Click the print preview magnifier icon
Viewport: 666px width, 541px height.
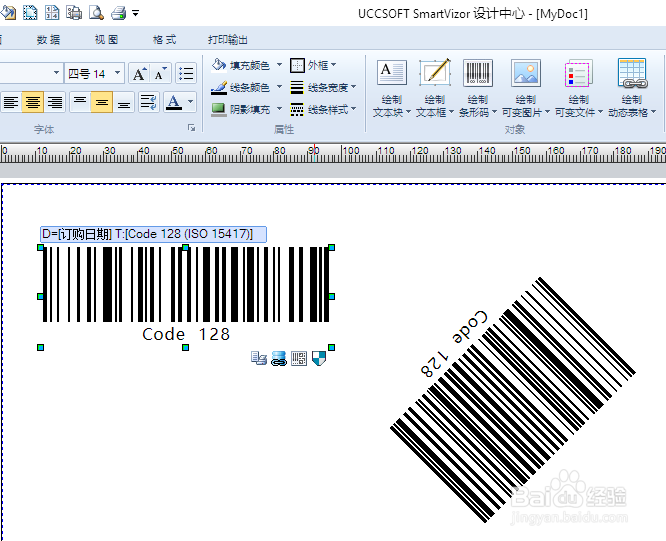click(x=96, y=13)
